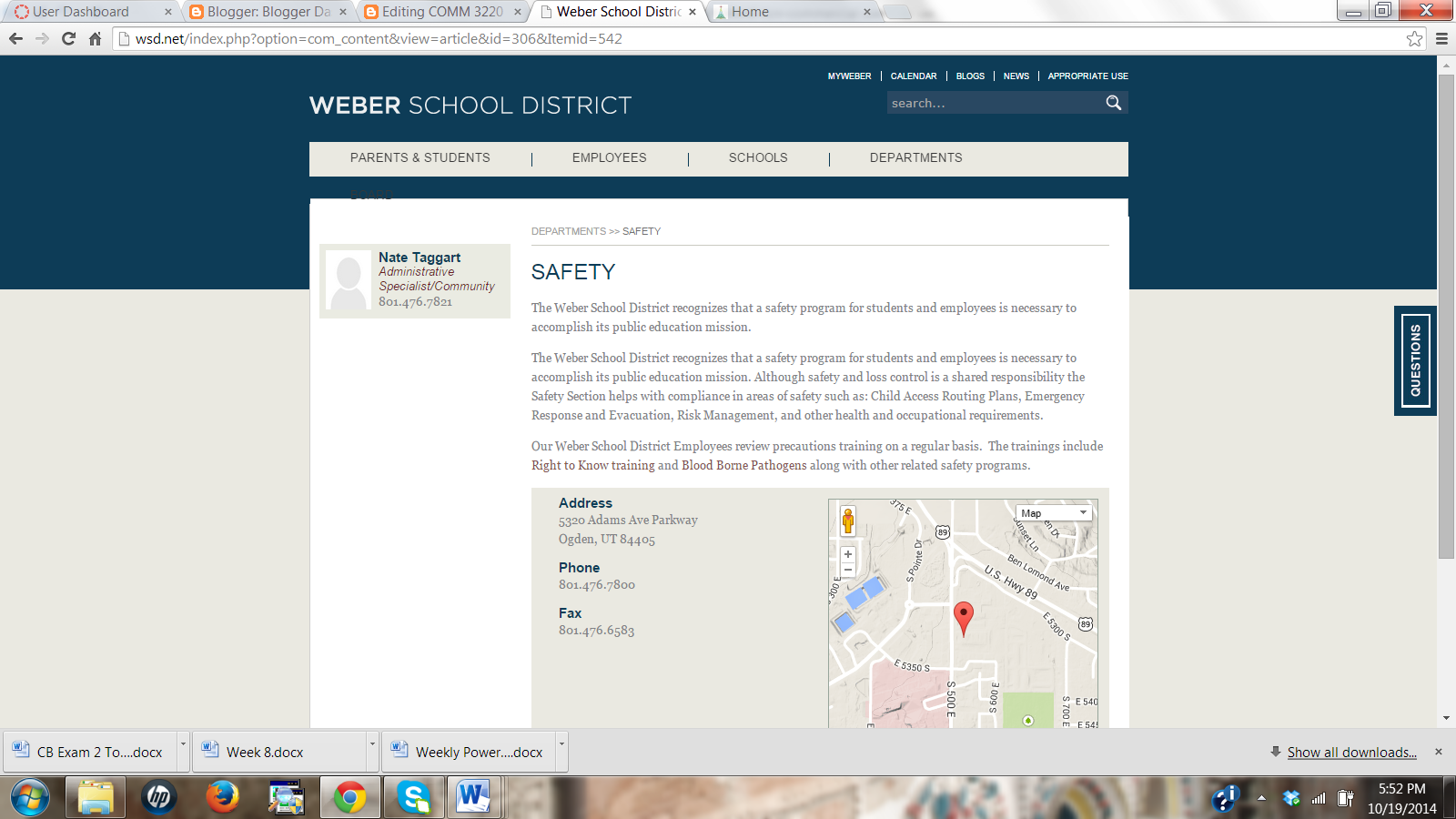Bookmark this page with the star
The image size is (1456, 819).
point(1414,39)
